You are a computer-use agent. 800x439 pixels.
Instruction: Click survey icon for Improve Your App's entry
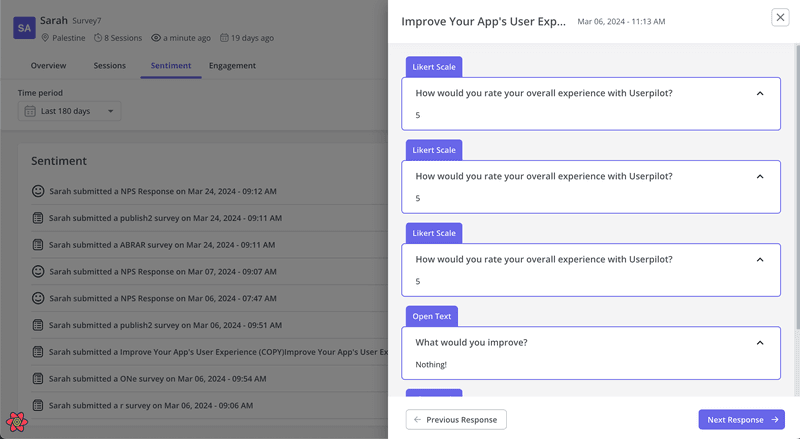tap(38, 352)
